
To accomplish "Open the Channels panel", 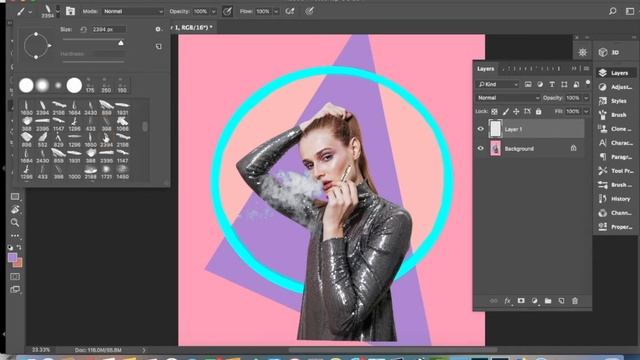I will 616,213.
